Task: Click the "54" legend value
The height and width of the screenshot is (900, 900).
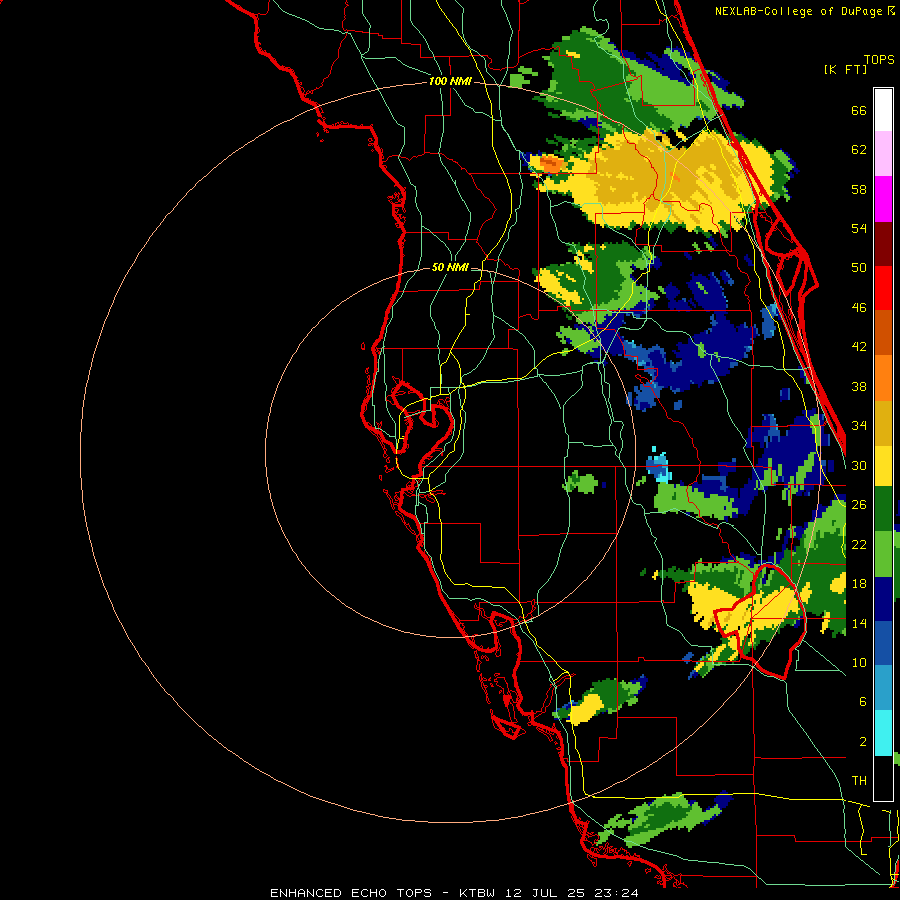Action: pyautogui.click(x=859, y=229)
